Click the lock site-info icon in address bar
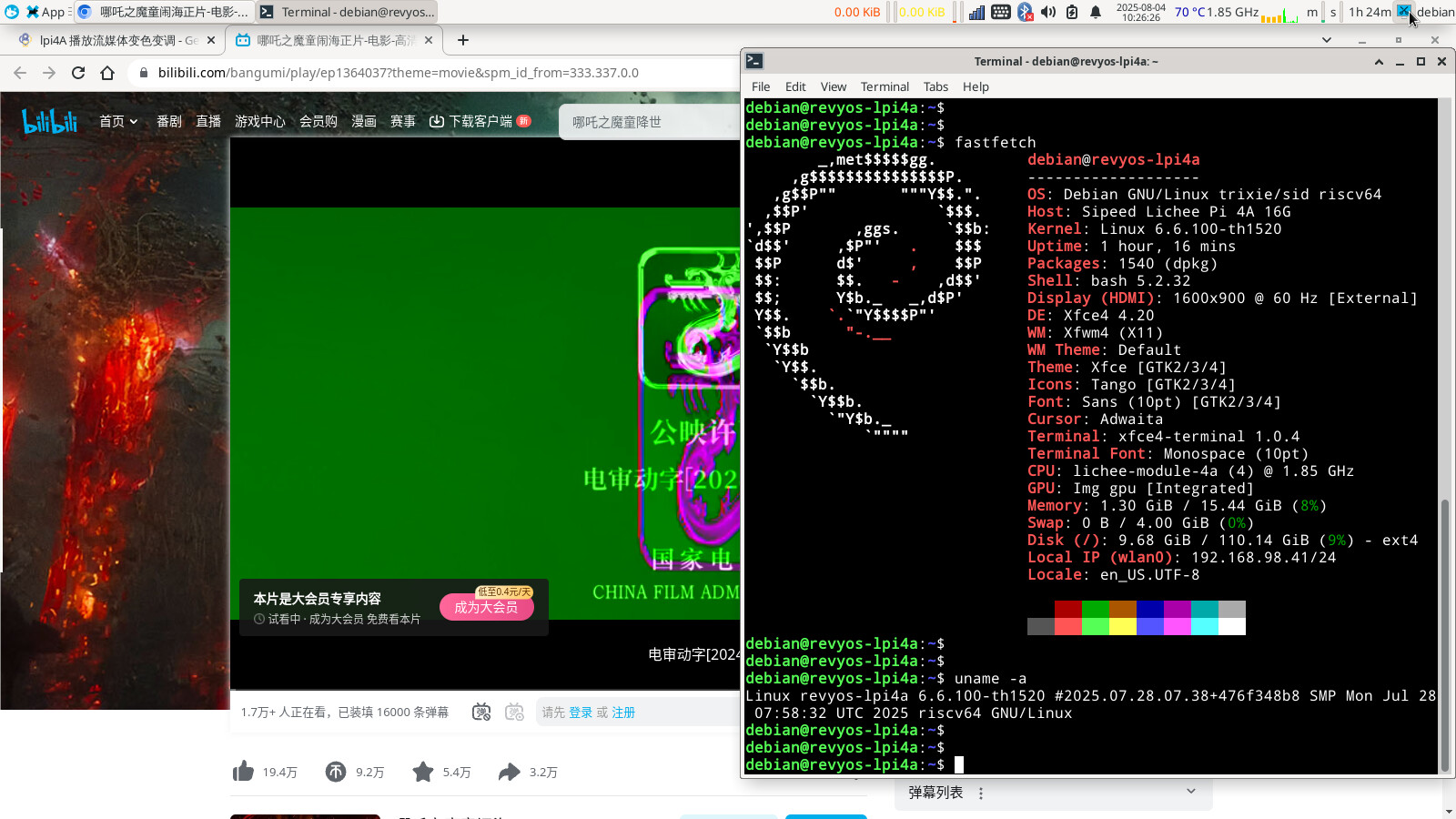This screenshot has height=819, width=1456. coord(143,73)
